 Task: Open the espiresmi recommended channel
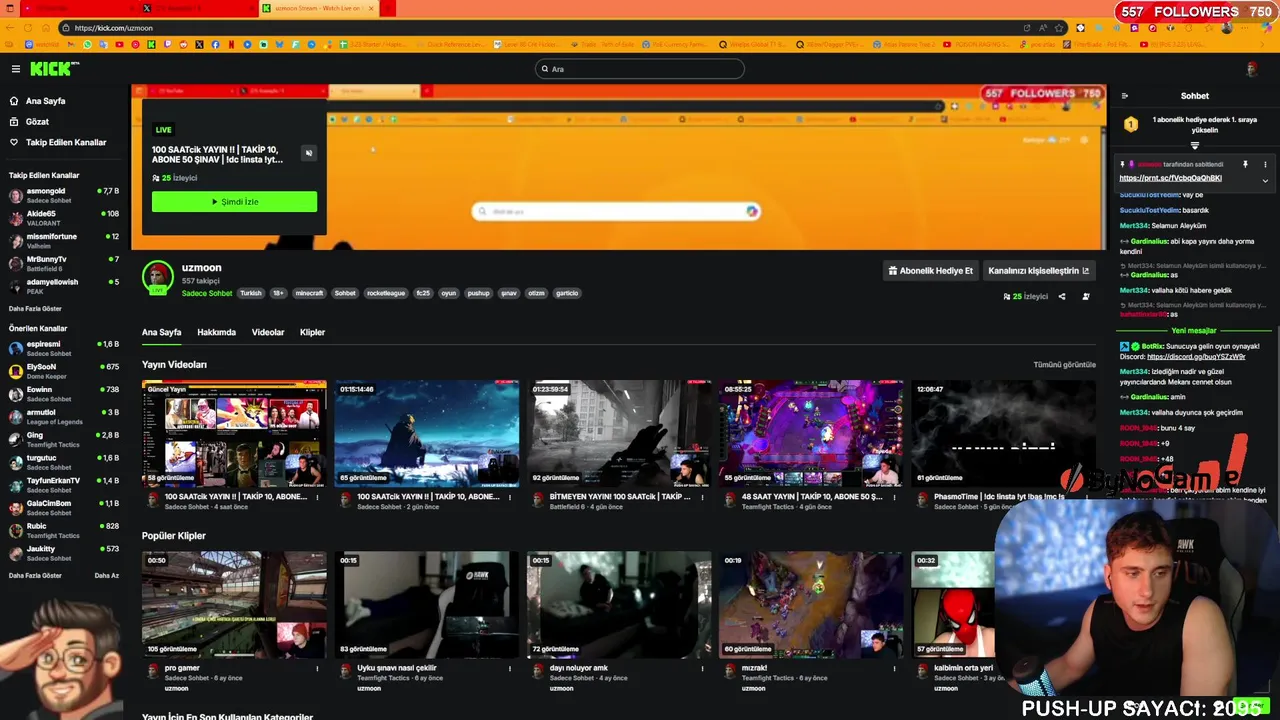coord(63,348)
